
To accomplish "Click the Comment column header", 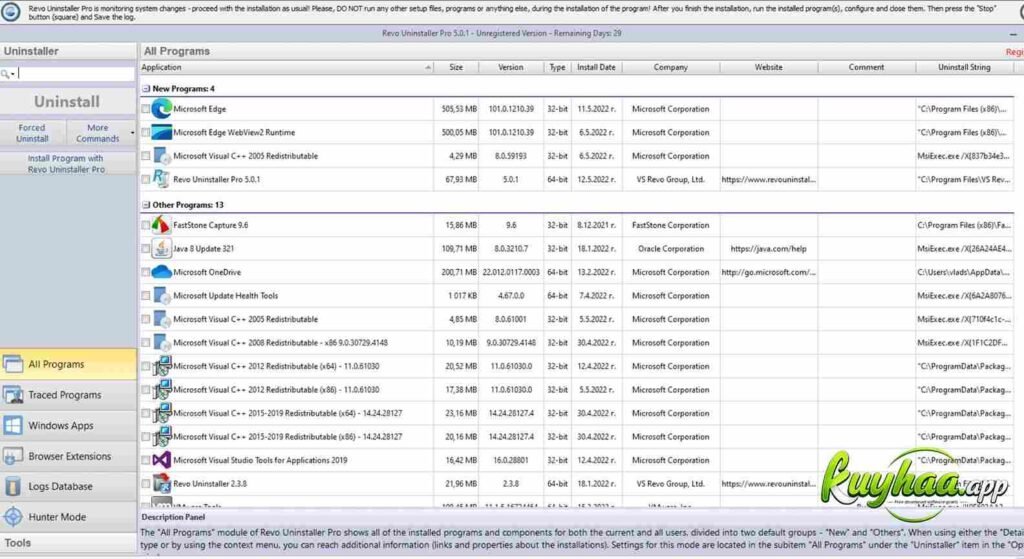I will [x=867, y=67].
